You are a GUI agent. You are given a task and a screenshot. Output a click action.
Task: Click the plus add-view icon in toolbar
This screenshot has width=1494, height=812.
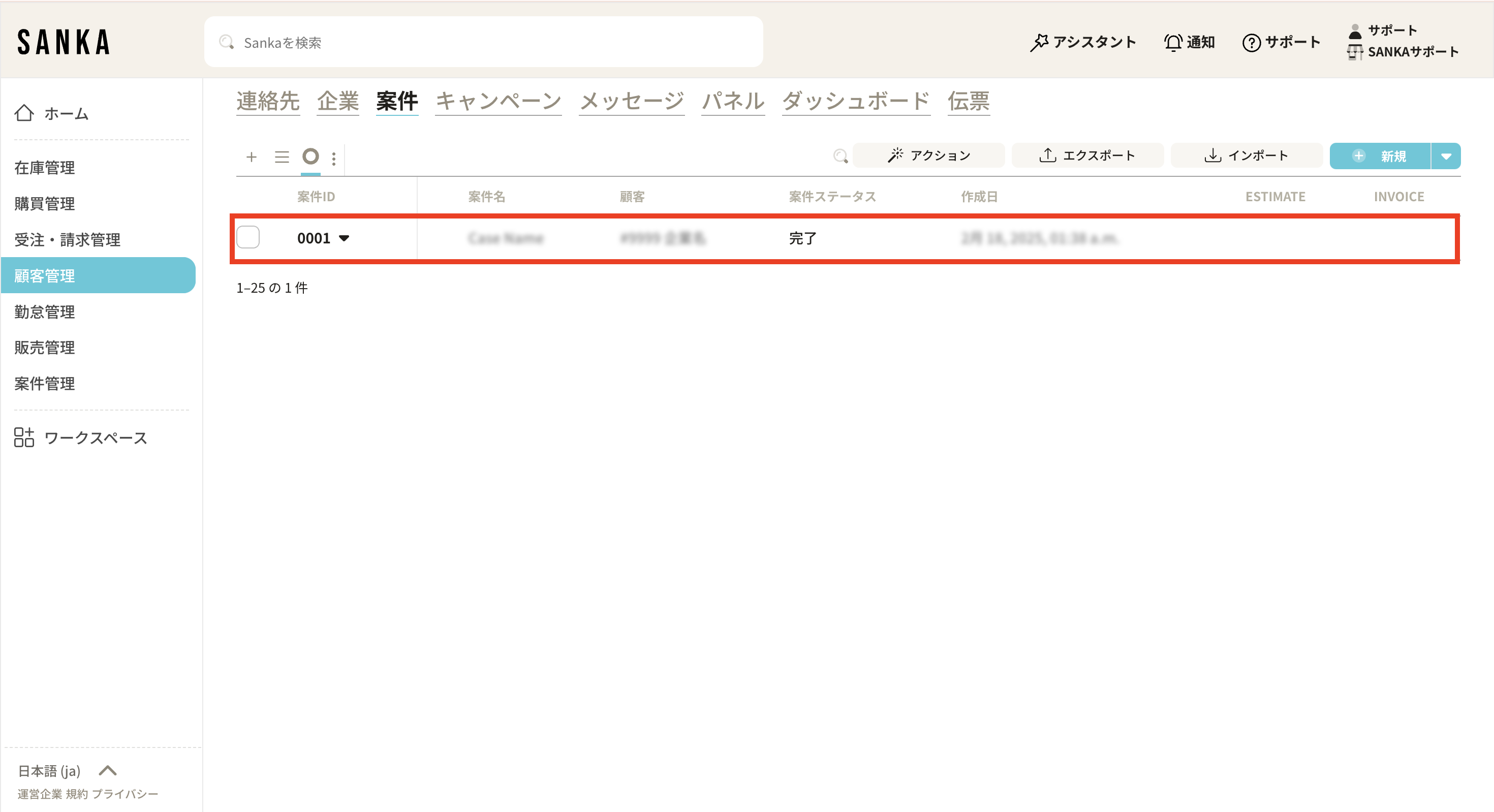point(251,157)
